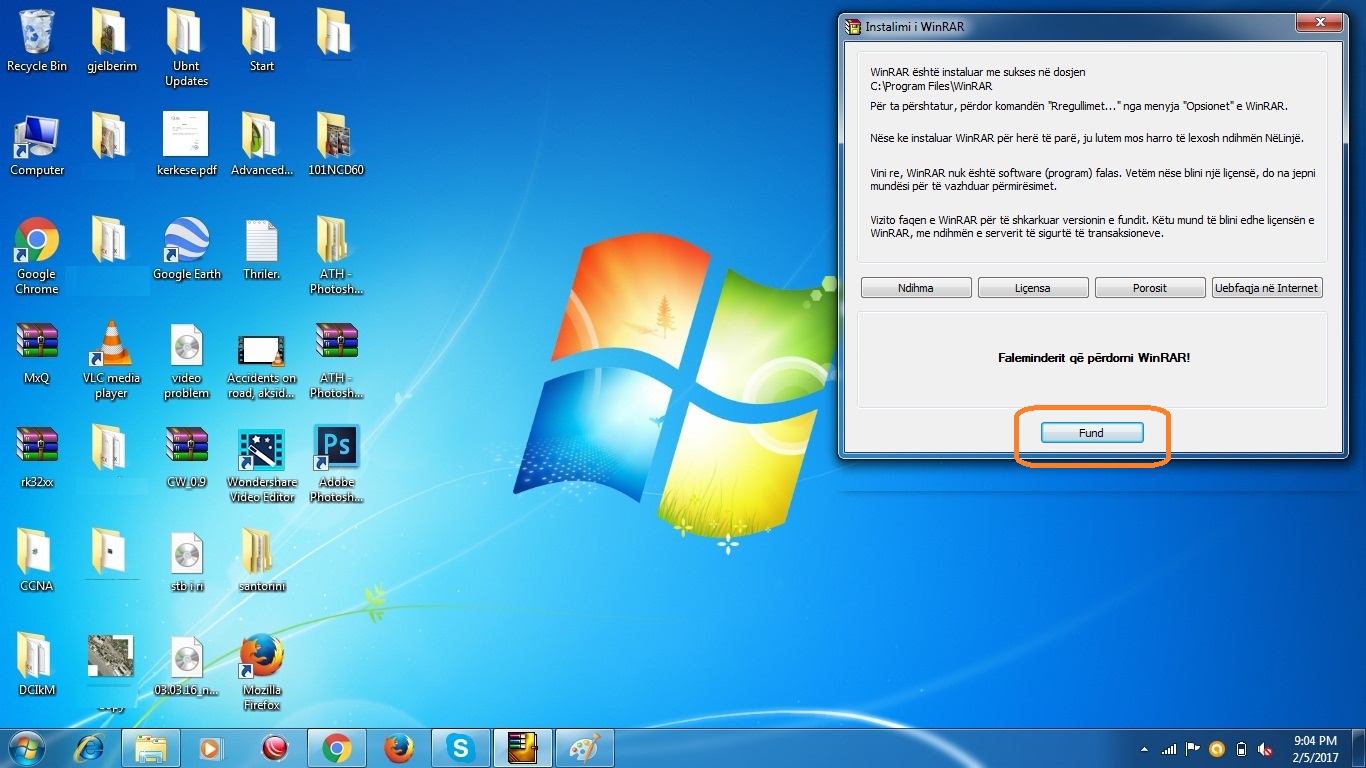Open Paint from the taskbar
The width and height of the screenshot is (1366, 768).
click(585, 748)
